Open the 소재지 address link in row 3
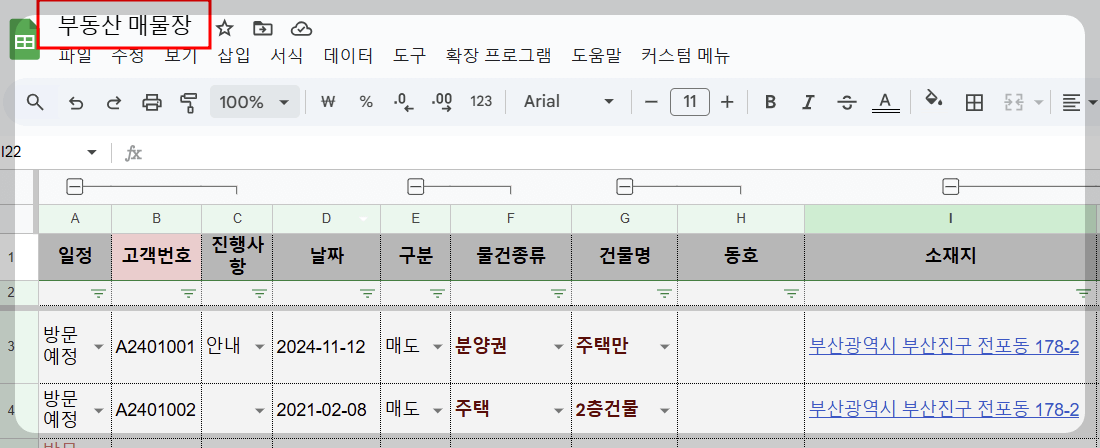The width and height of the screenshot is (1100, 448). coord(944,346)
